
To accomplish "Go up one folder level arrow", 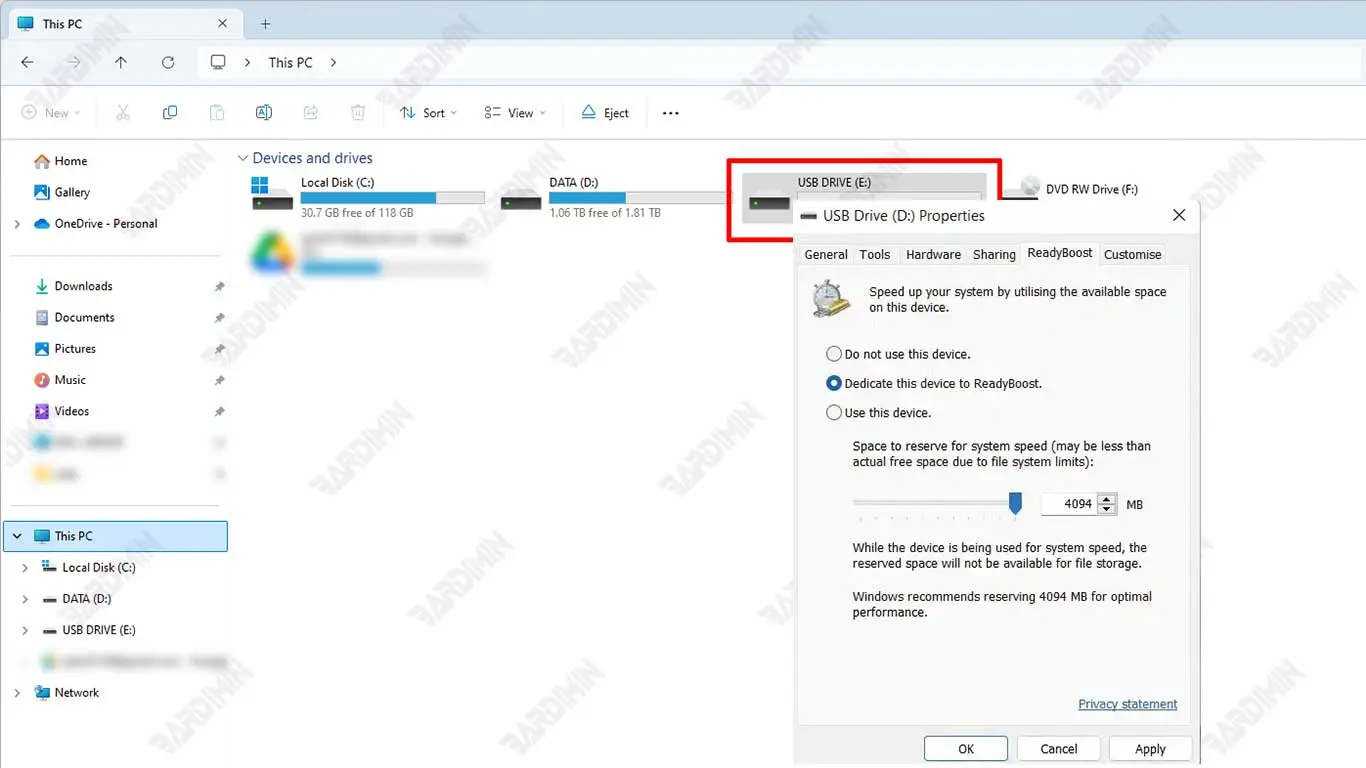I will (x=121, y=62).
